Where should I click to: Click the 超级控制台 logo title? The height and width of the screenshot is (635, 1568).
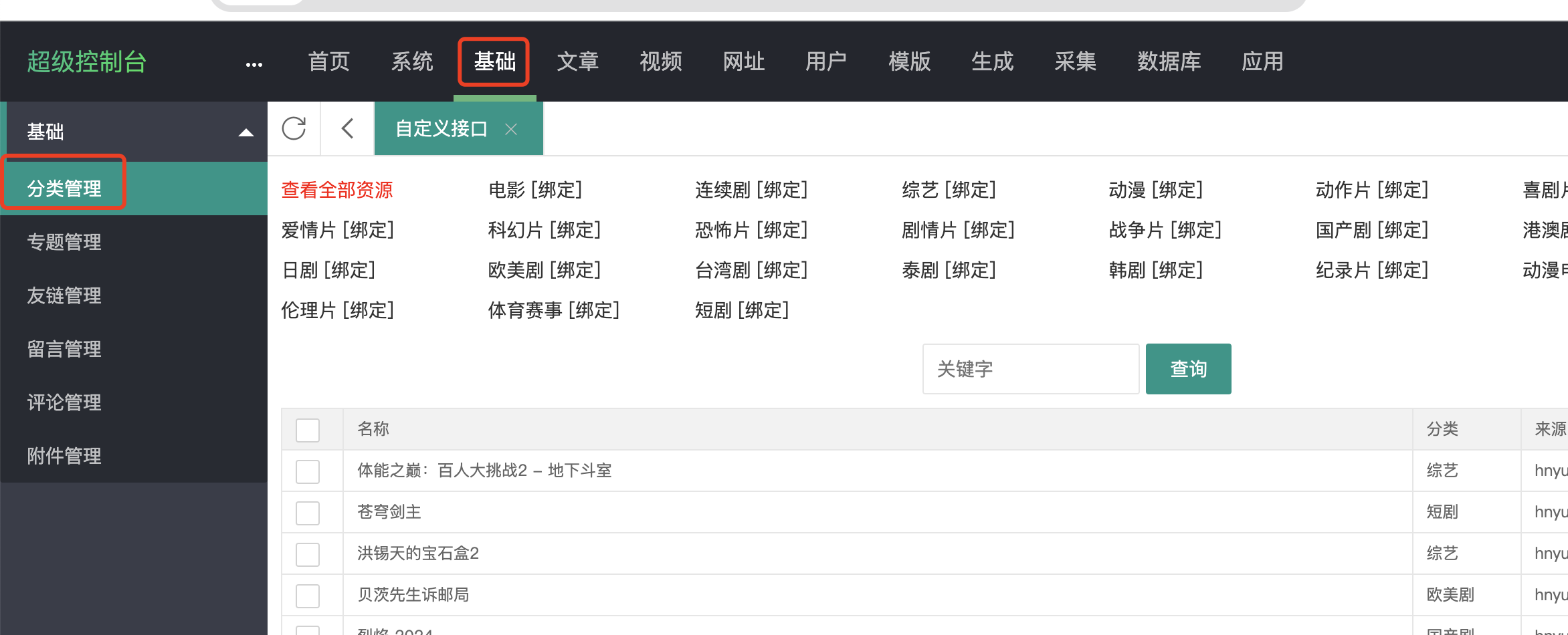(87, 62)
